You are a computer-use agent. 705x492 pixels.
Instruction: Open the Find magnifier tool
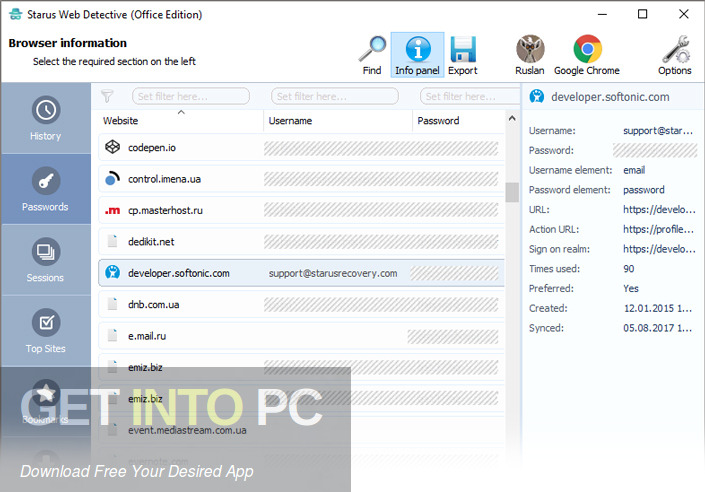click(x=372, y=55)
